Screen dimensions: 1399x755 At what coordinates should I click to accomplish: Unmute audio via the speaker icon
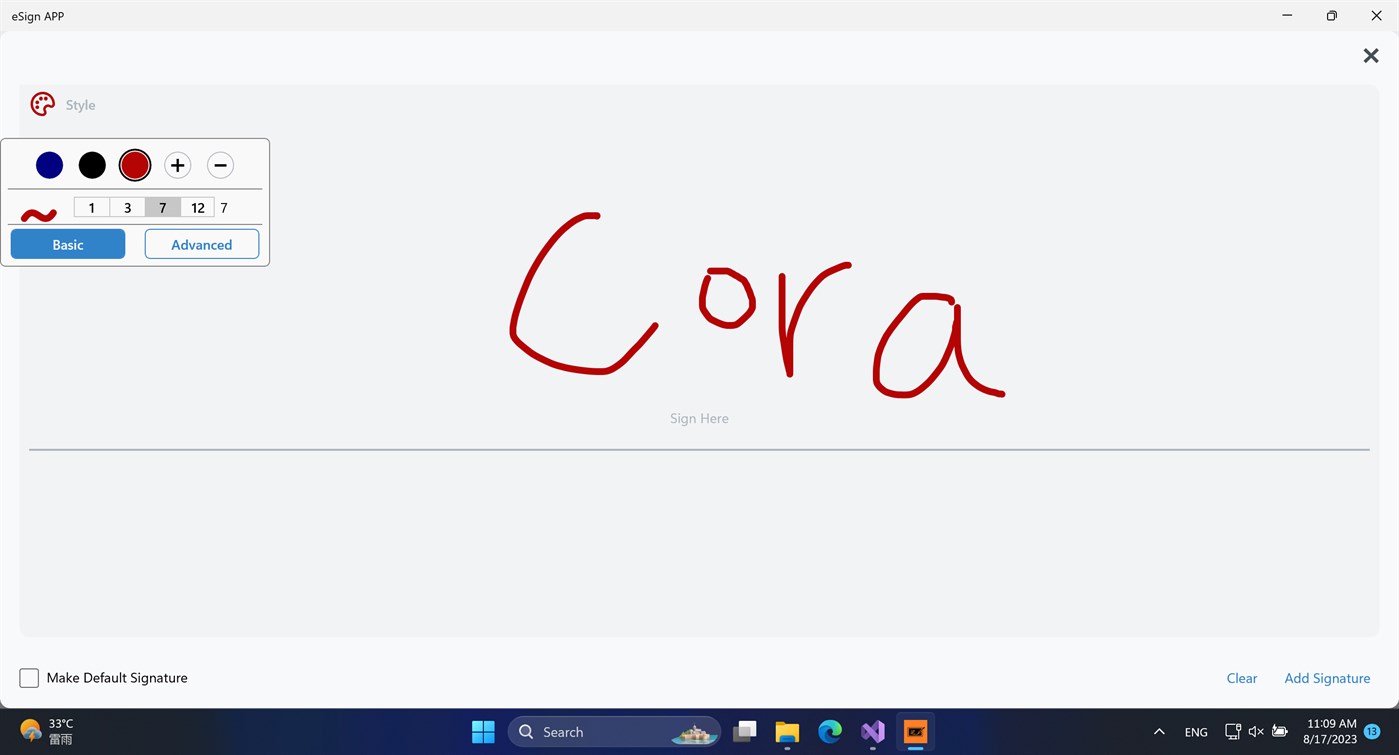(x=1255, y=731)
